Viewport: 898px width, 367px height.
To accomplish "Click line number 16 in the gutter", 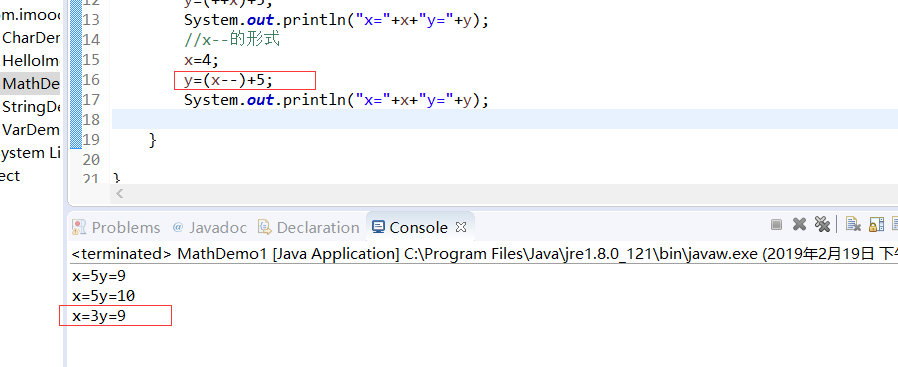I will tap(90, 80).
